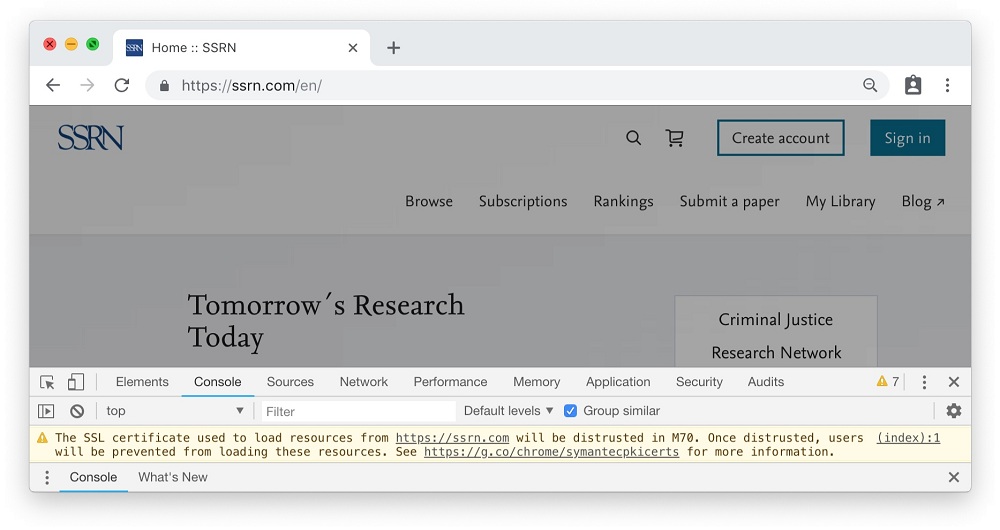The width and height of the screenshot is (1000, 530).
Task: Open the Blog external link
Action: click(x=923, y=202)
